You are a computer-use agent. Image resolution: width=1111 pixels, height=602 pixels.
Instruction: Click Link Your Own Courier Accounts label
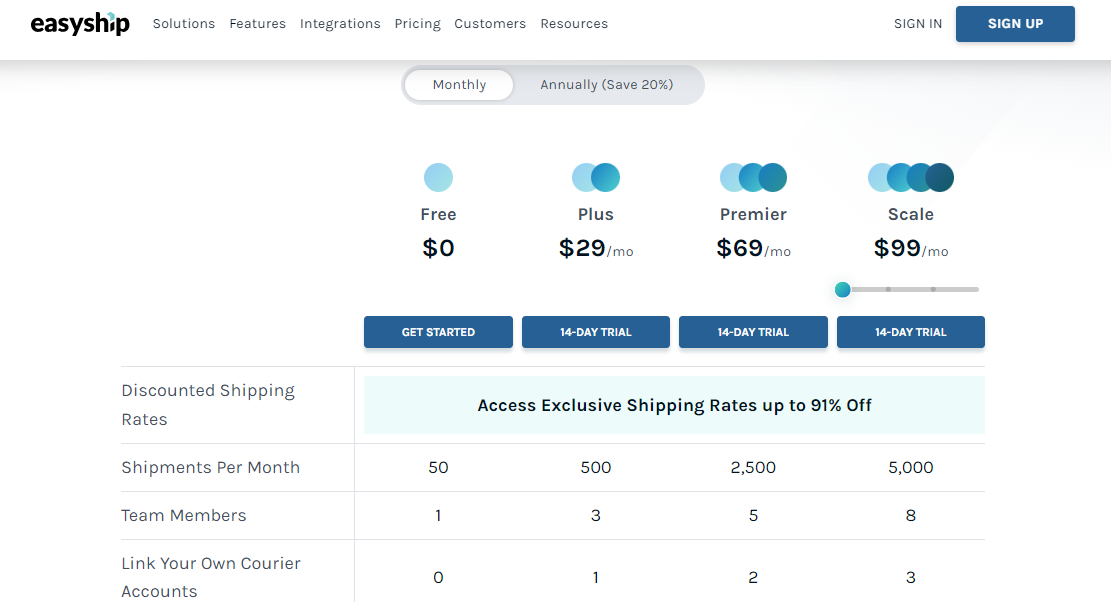tap(211, 577)
